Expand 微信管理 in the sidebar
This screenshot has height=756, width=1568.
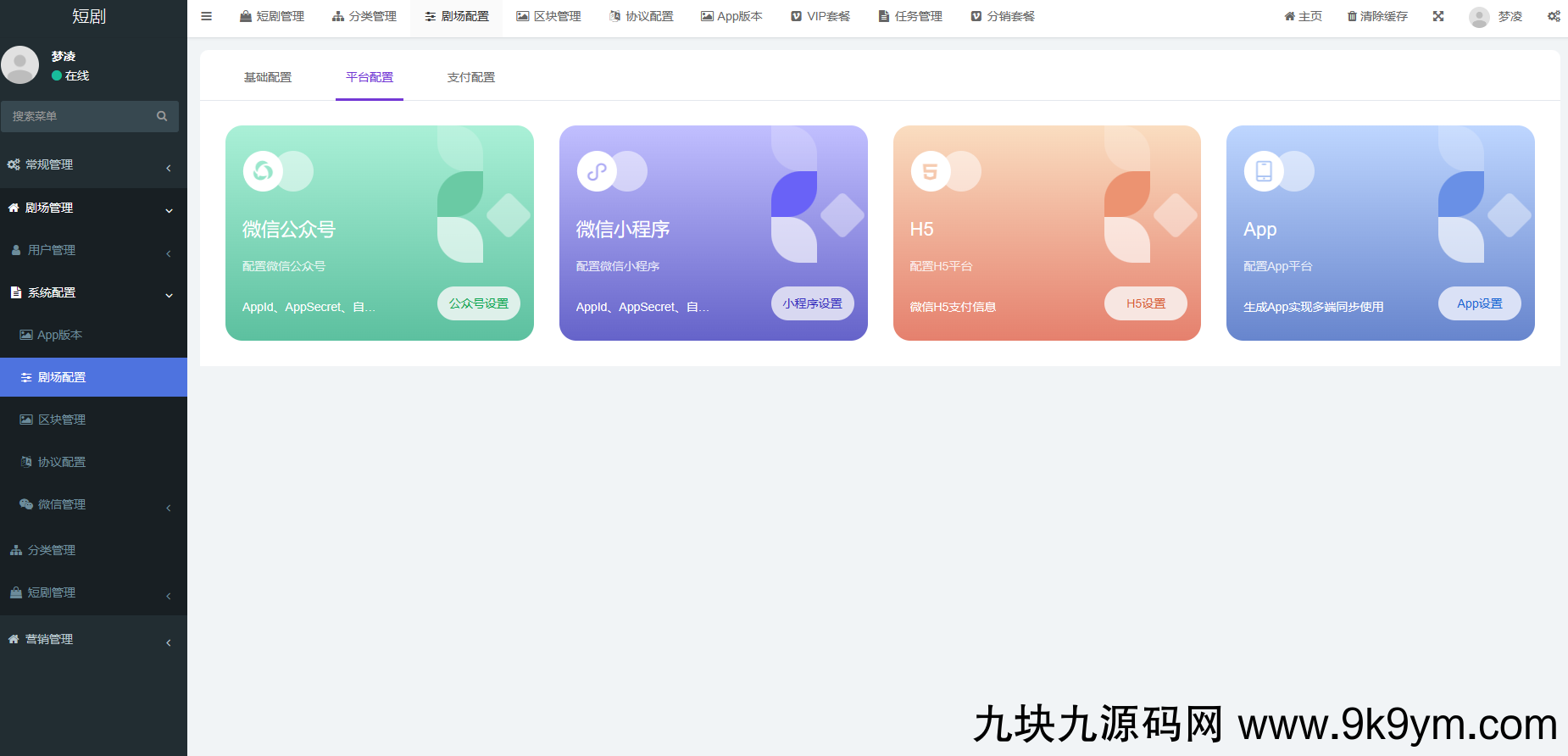pyautogui.click(x=93, y=504)
